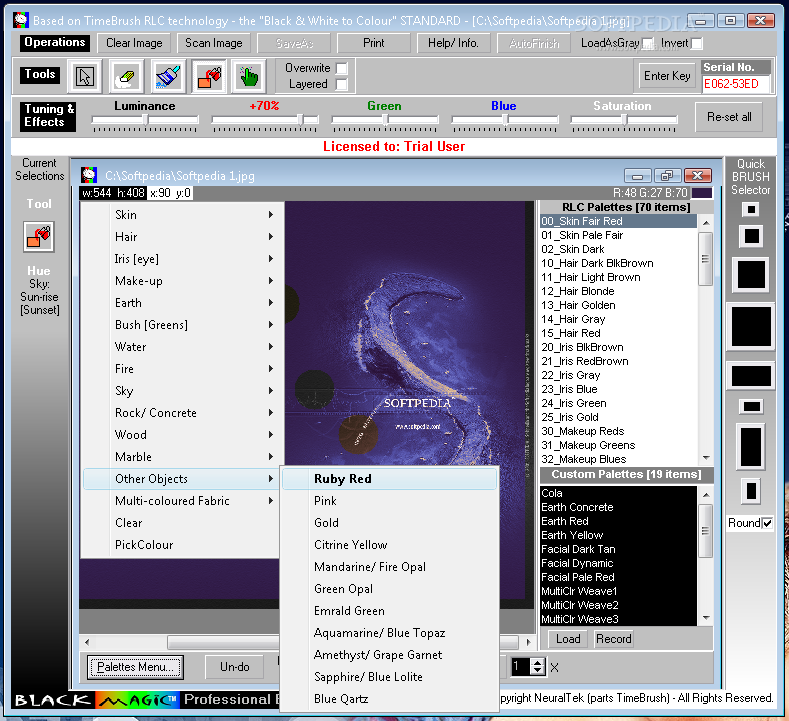Select the arrow pointer tool

85,76
